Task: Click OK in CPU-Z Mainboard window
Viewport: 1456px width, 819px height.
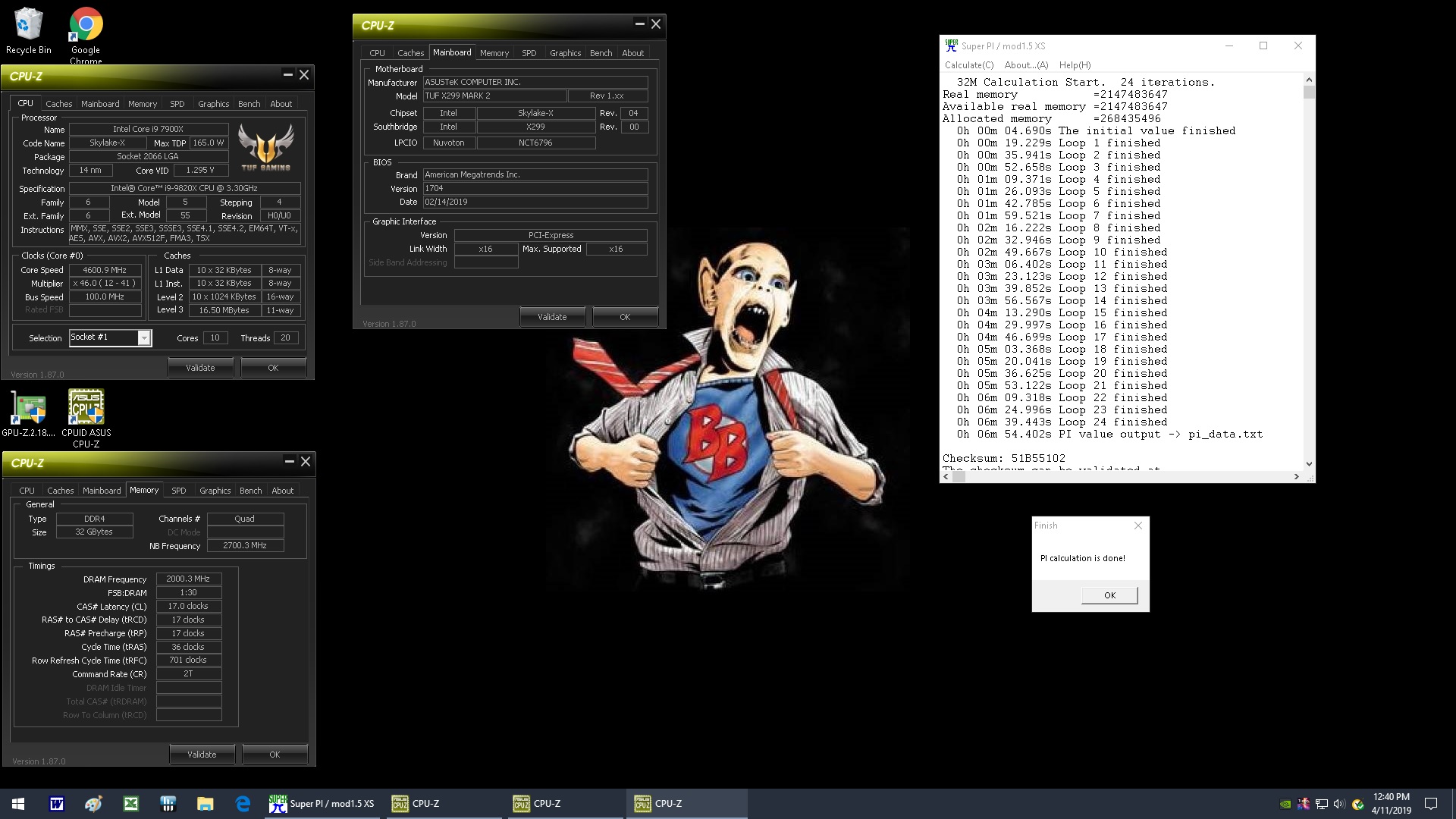Action: point(626,317)
